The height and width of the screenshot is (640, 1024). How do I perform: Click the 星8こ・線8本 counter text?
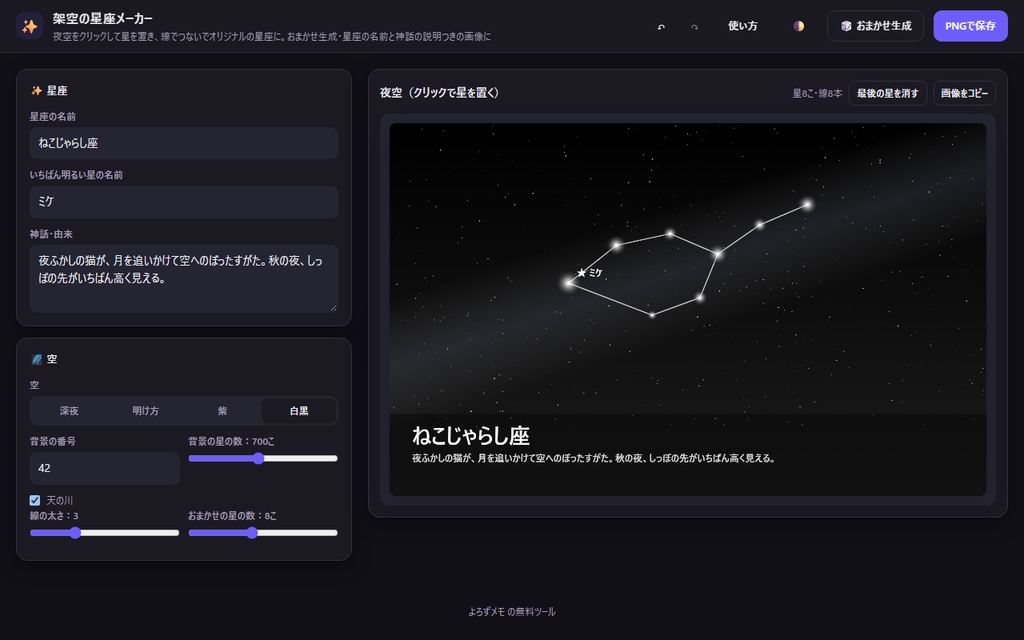pos(817,93)
